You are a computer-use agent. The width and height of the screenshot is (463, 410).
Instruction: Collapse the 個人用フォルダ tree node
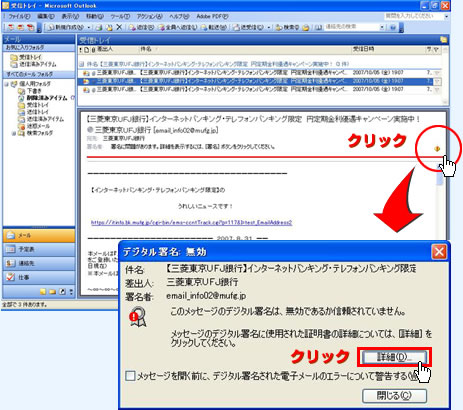click(x=6, y=84)
